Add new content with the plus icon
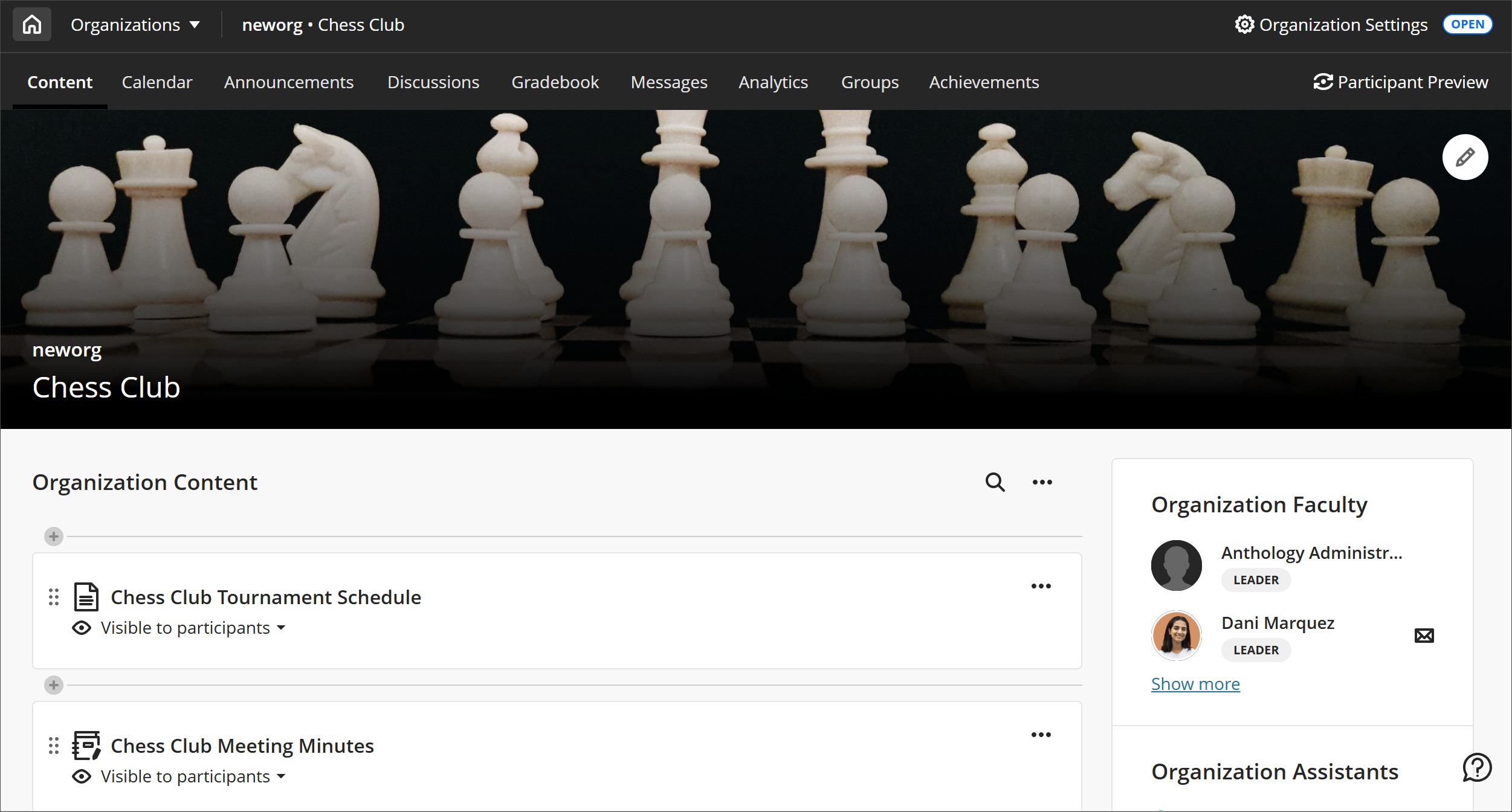Image resolution: width=1512 pixels, height=812 pixels. [x=53, y=536]
